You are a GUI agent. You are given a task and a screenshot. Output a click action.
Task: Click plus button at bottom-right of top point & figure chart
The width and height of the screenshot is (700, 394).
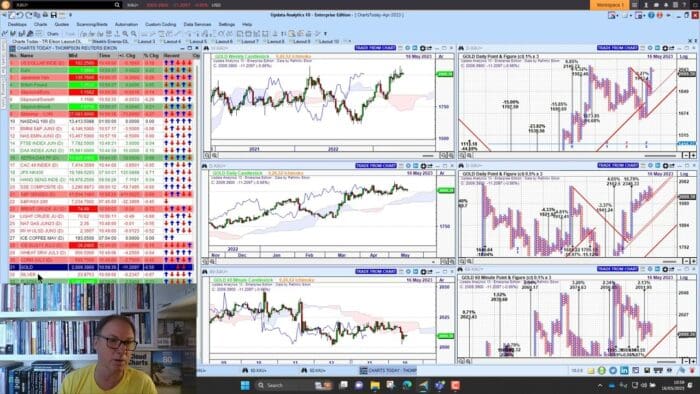(x=693, y=155)
